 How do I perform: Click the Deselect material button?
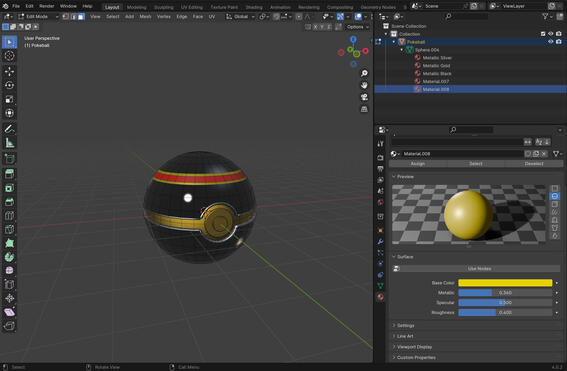pos(534,164)
